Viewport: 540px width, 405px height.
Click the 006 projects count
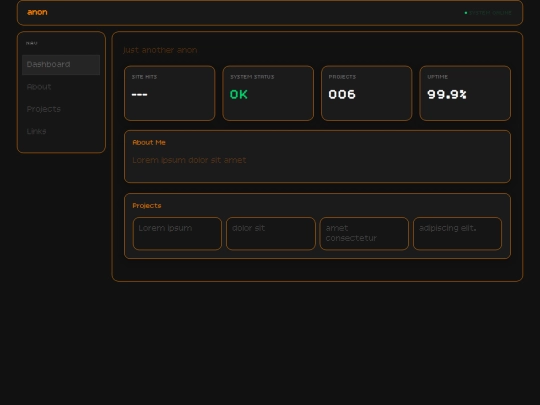(x=342, y=95)
